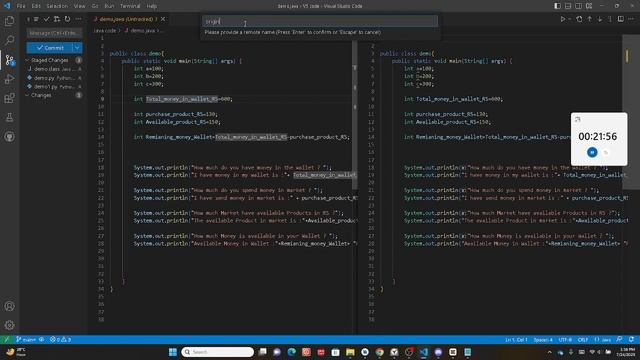
Task: Close the demo.java (Untracked) tab
Action: (x=163, y=19)
